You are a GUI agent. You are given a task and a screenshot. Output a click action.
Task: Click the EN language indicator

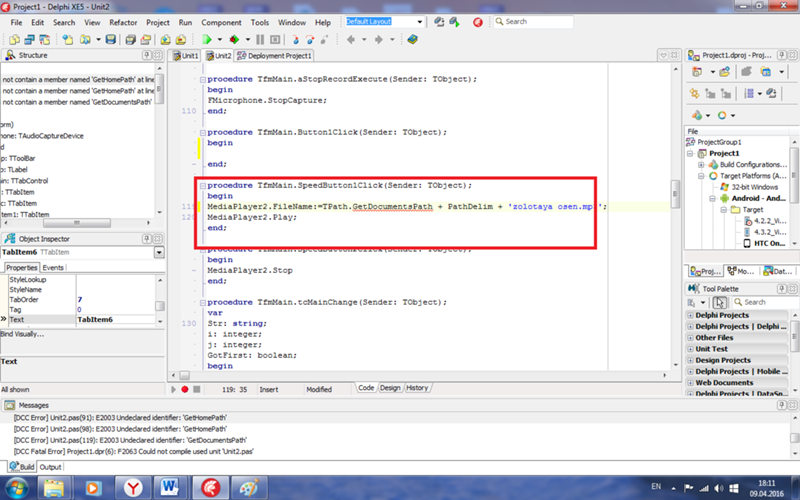(x=656, y=486)
